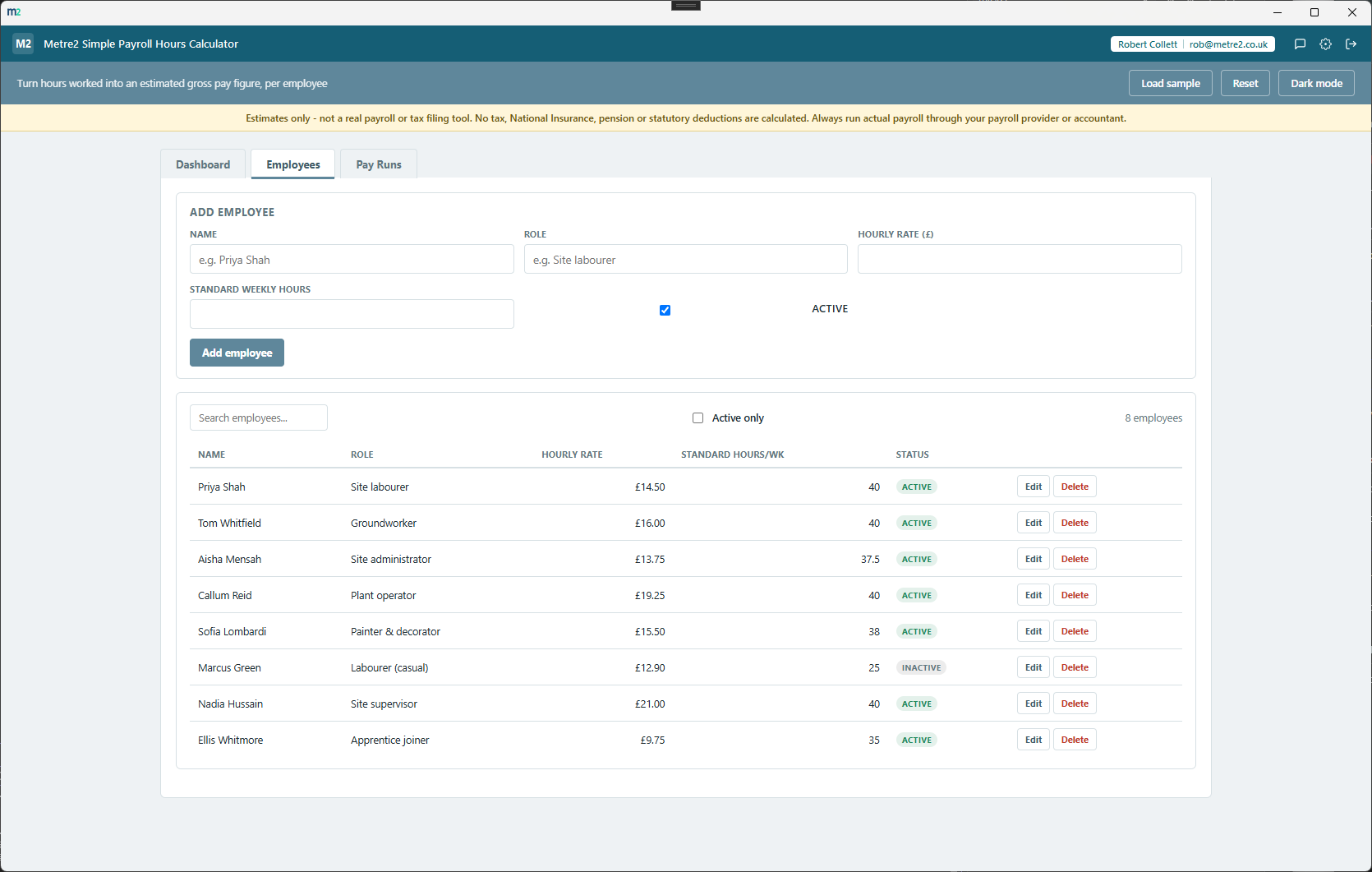Open the Pay Runs tab
1372x872 pixels.
(x=379, y=164)
